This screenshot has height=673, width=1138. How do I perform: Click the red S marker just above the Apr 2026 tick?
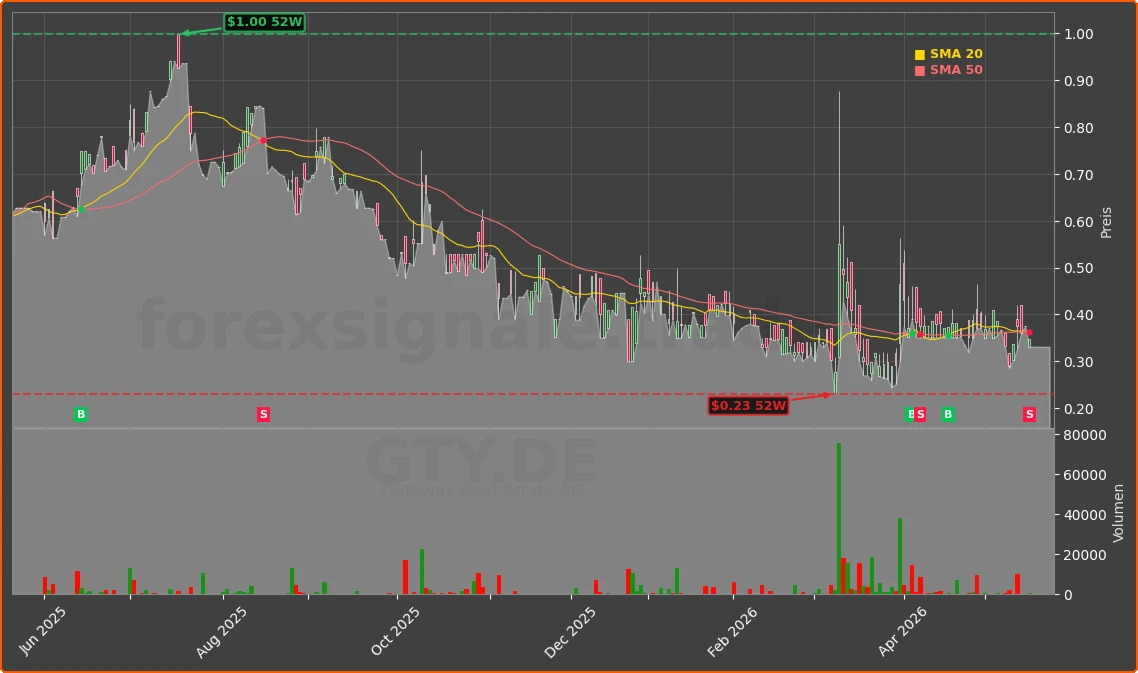(x=920, y=415)
